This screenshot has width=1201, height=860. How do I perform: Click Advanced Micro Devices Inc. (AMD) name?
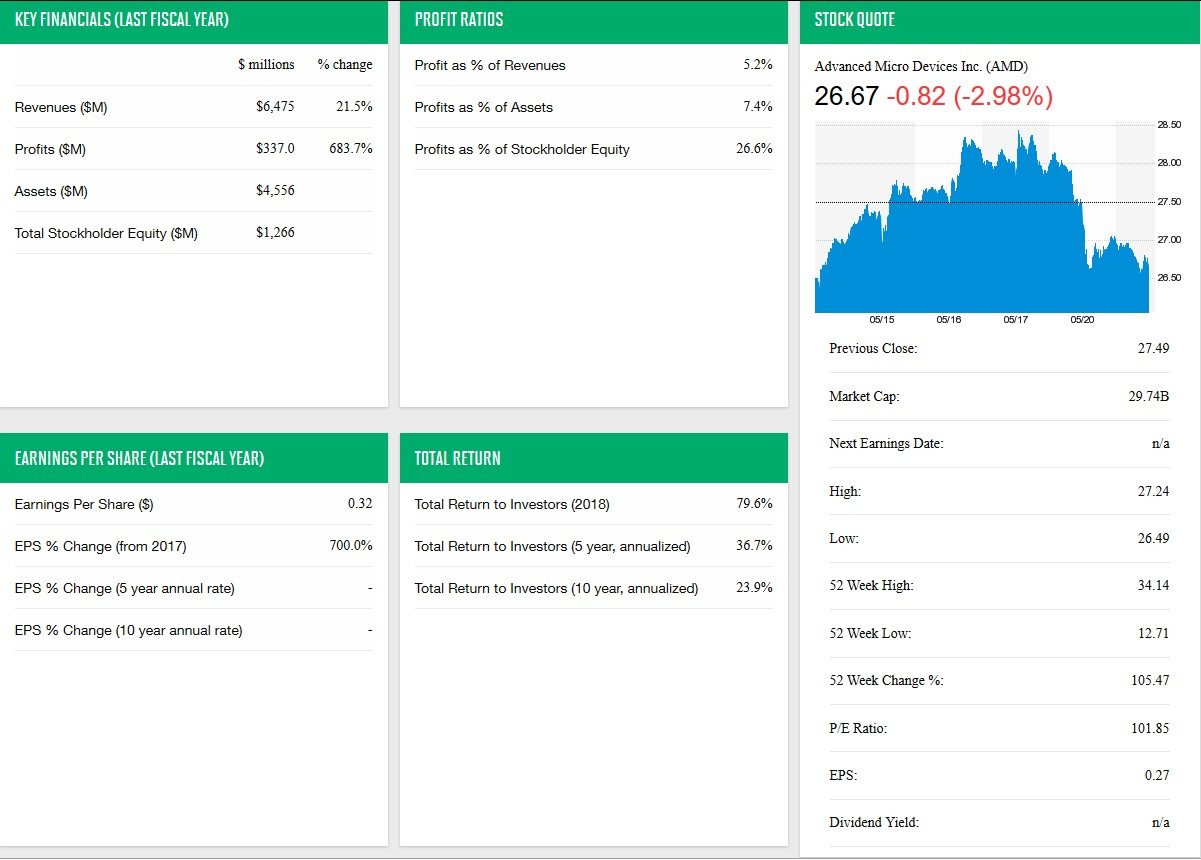click(x=921, y=67)
